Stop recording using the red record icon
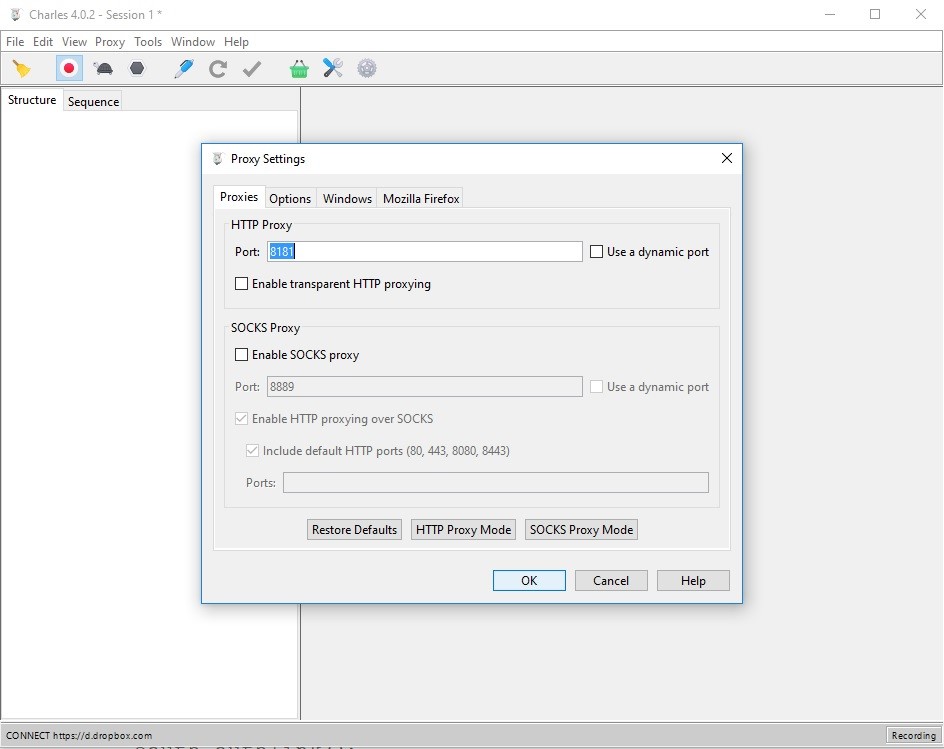Image resolution: width=944 pixels, height=749 pixels. [x=69, y=69]
